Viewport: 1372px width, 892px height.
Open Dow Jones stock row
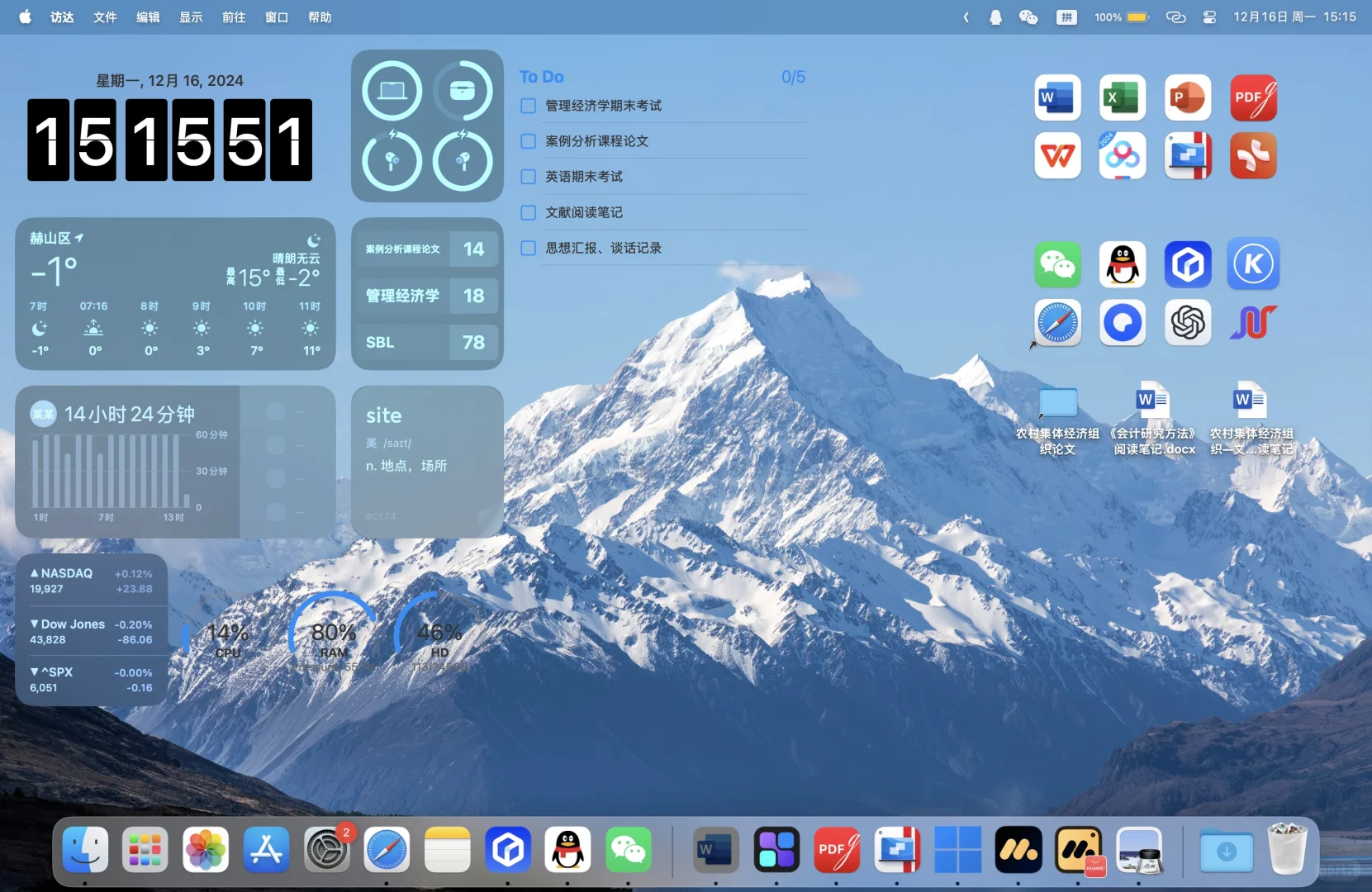point(91,632)
